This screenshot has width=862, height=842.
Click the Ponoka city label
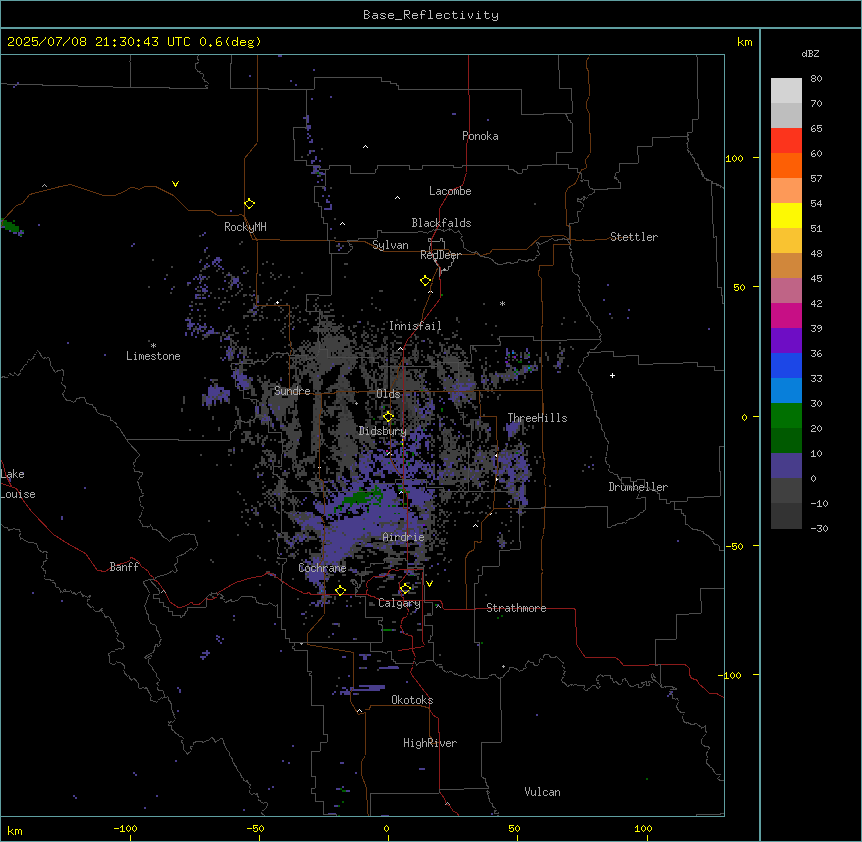pos(480,136)
